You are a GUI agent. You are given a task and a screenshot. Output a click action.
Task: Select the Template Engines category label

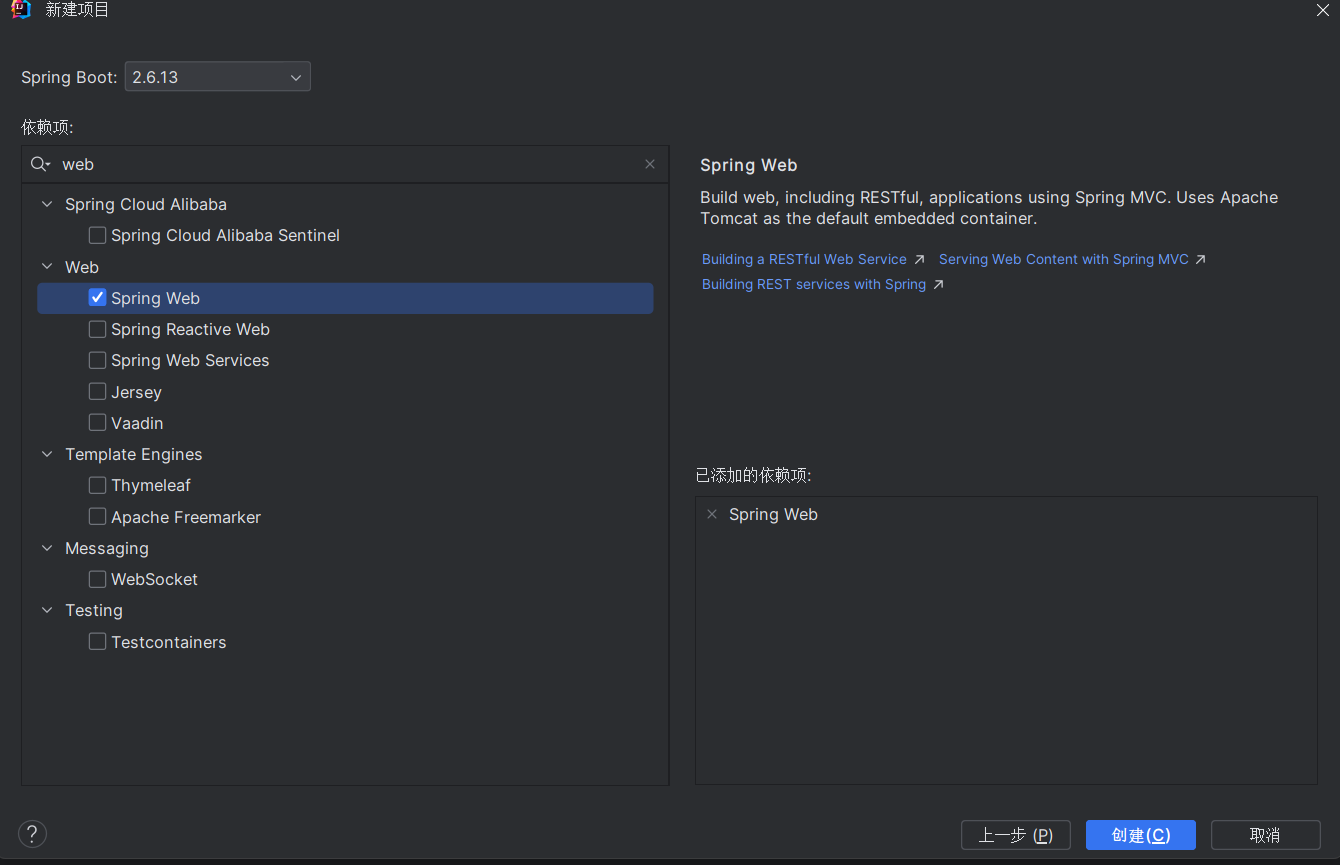coord(134,454)
